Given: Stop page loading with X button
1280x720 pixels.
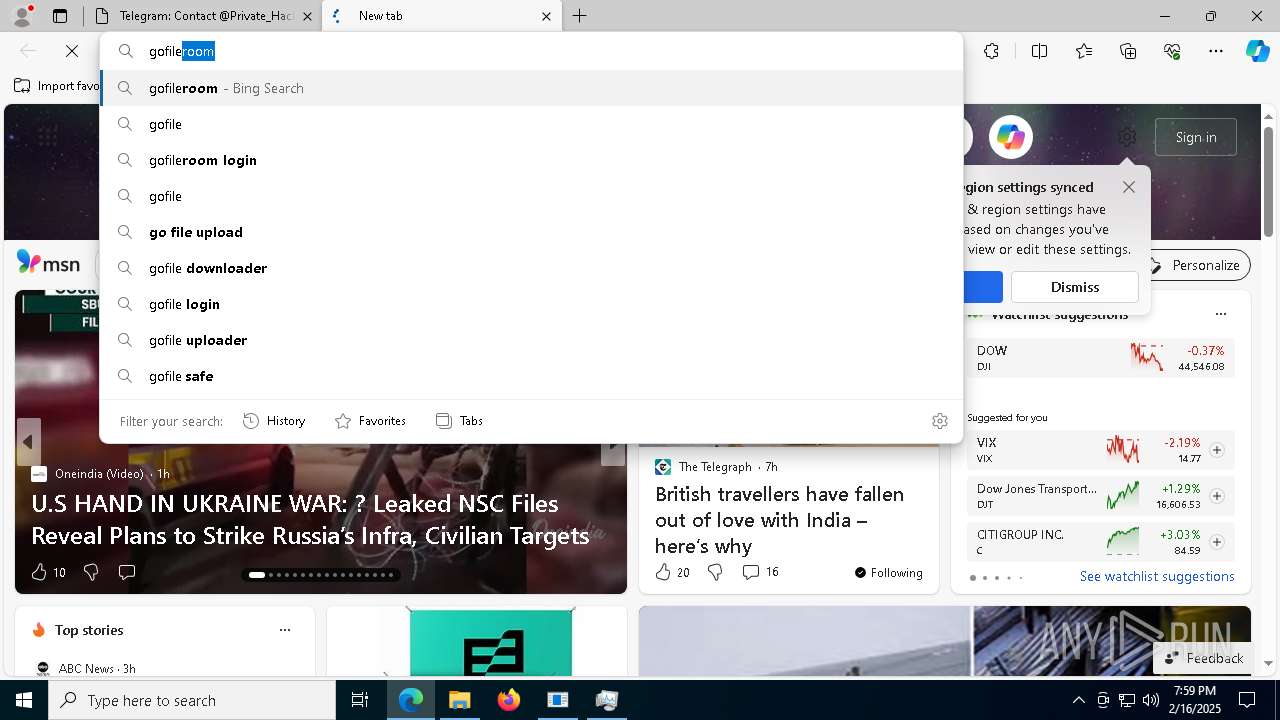Looking at the screenshot, I should point(72,51).
